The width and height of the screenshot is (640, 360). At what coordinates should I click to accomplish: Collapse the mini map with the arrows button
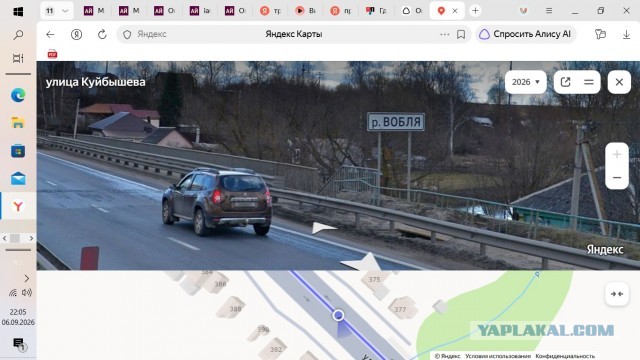click(x=617, y=294)
